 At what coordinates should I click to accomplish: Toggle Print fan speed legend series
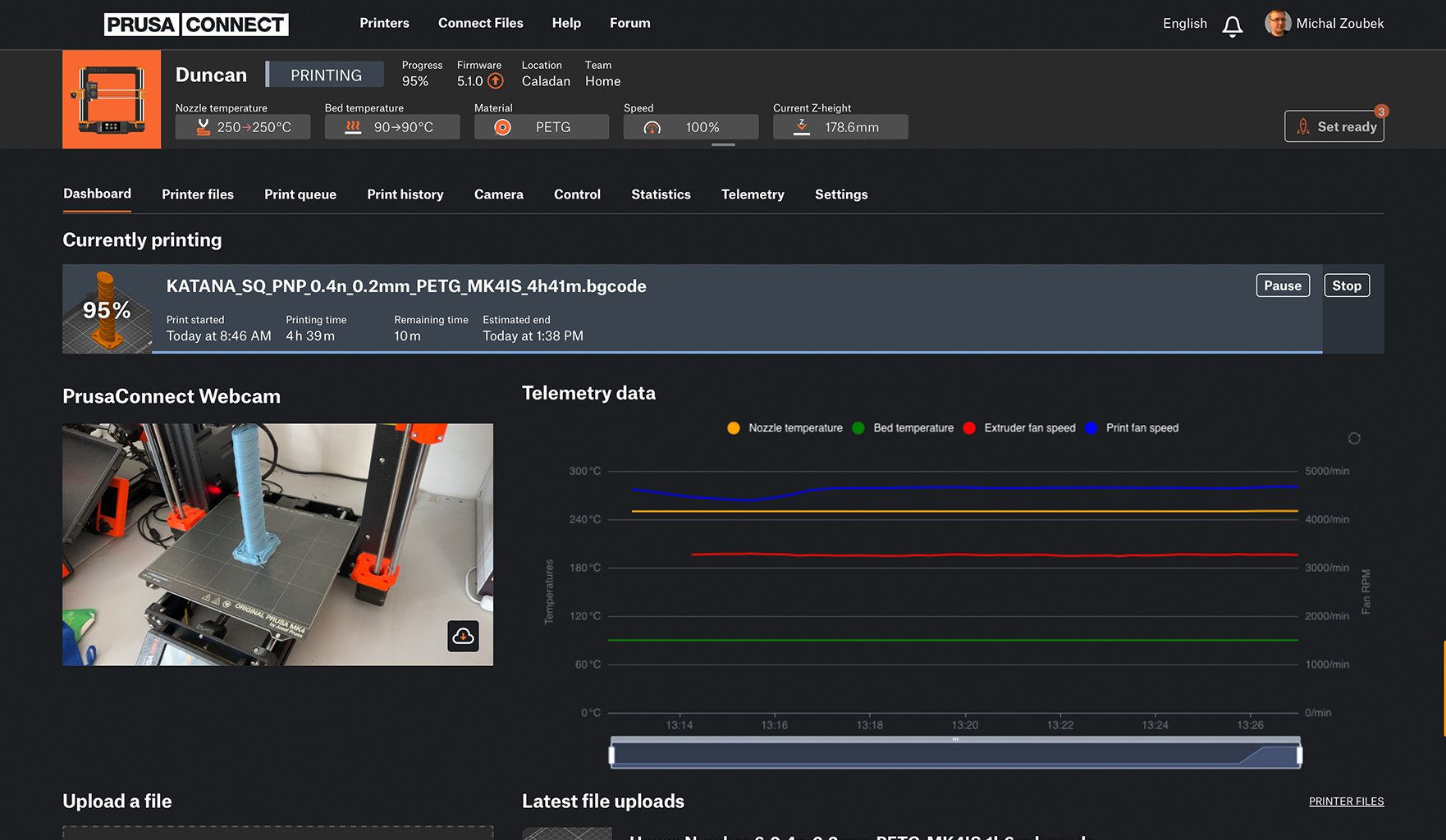1132,428
